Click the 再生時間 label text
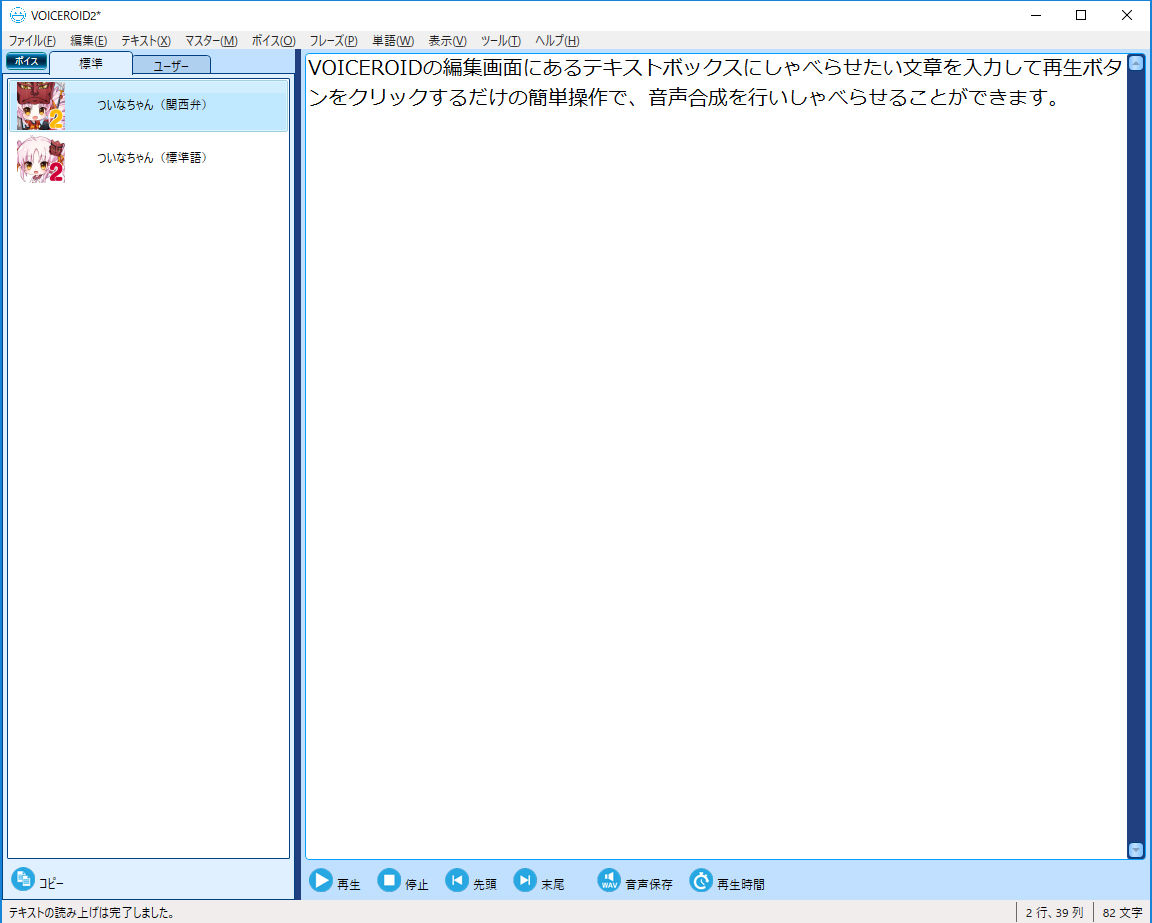 [741, 884]
